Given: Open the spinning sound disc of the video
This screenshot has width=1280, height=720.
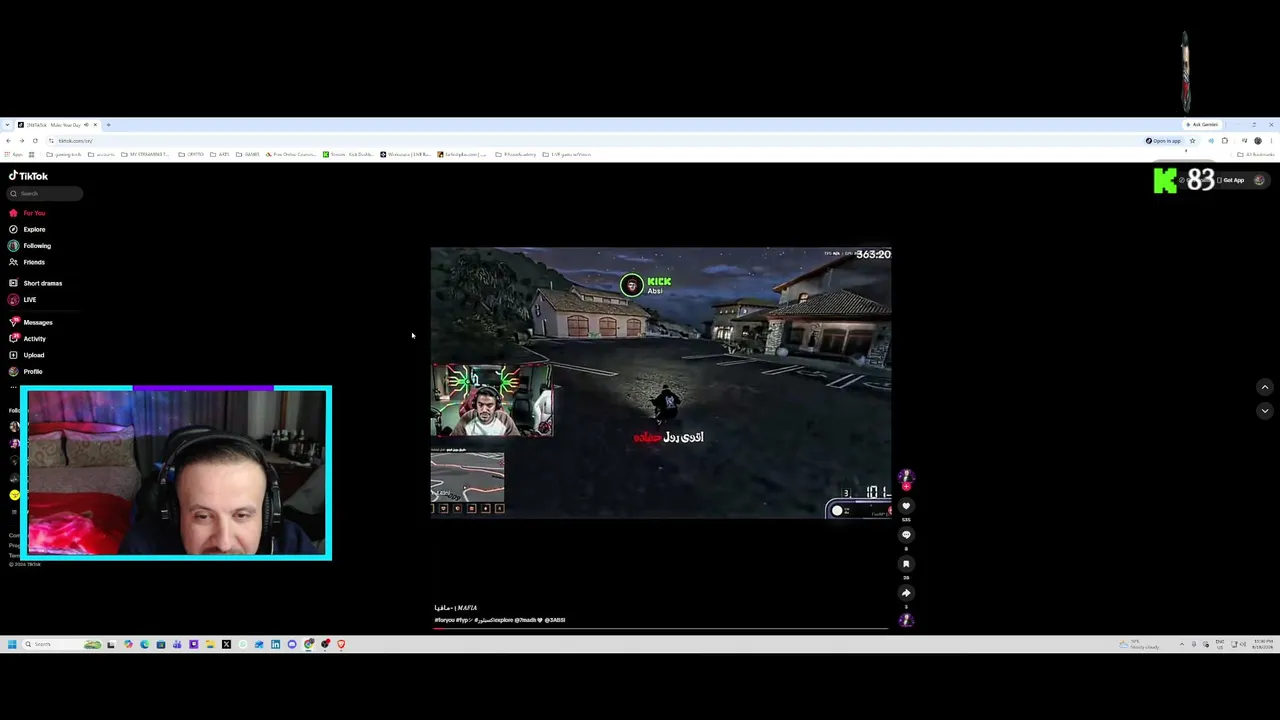Looking at the screenshot, I should click(x=906, y=620).
